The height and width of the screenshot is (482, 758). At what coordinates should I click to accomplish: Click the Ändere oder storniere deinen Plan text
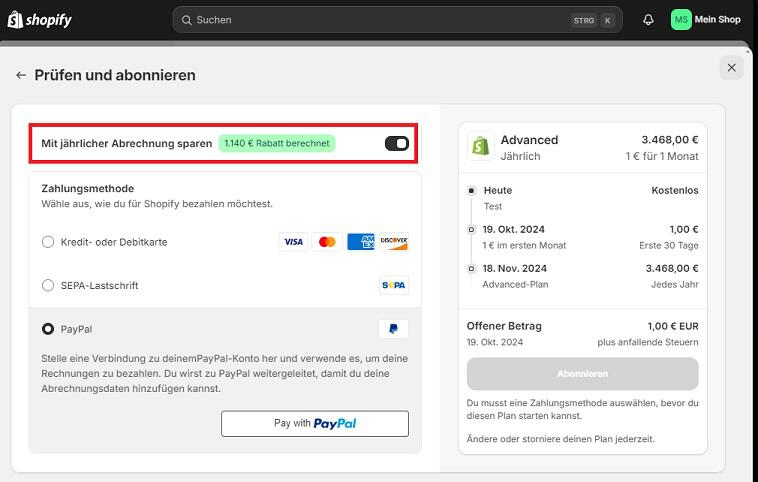click(x=561, y=439)
